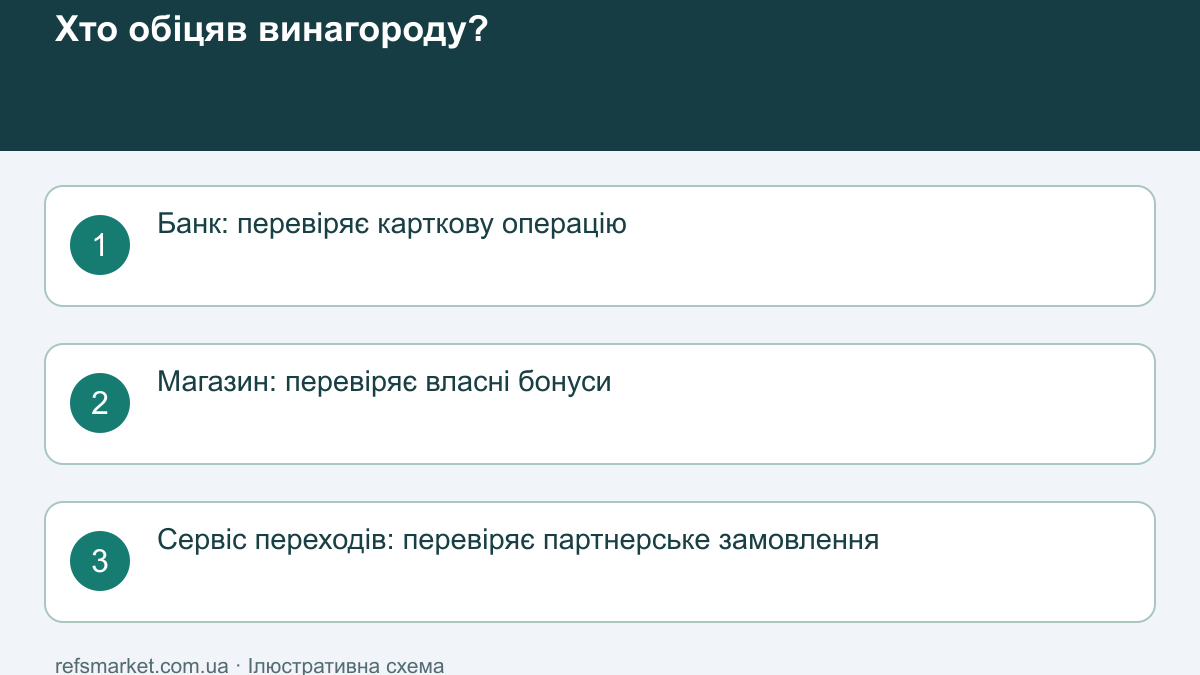Select the 'Банк: перевіряє карткову операцію' text

(392, 224)
